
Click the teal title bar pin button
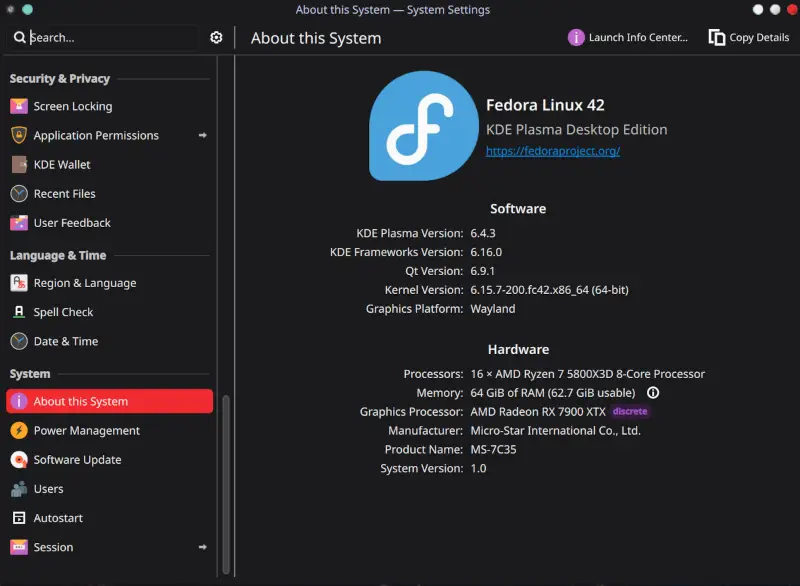coord(28,9)
